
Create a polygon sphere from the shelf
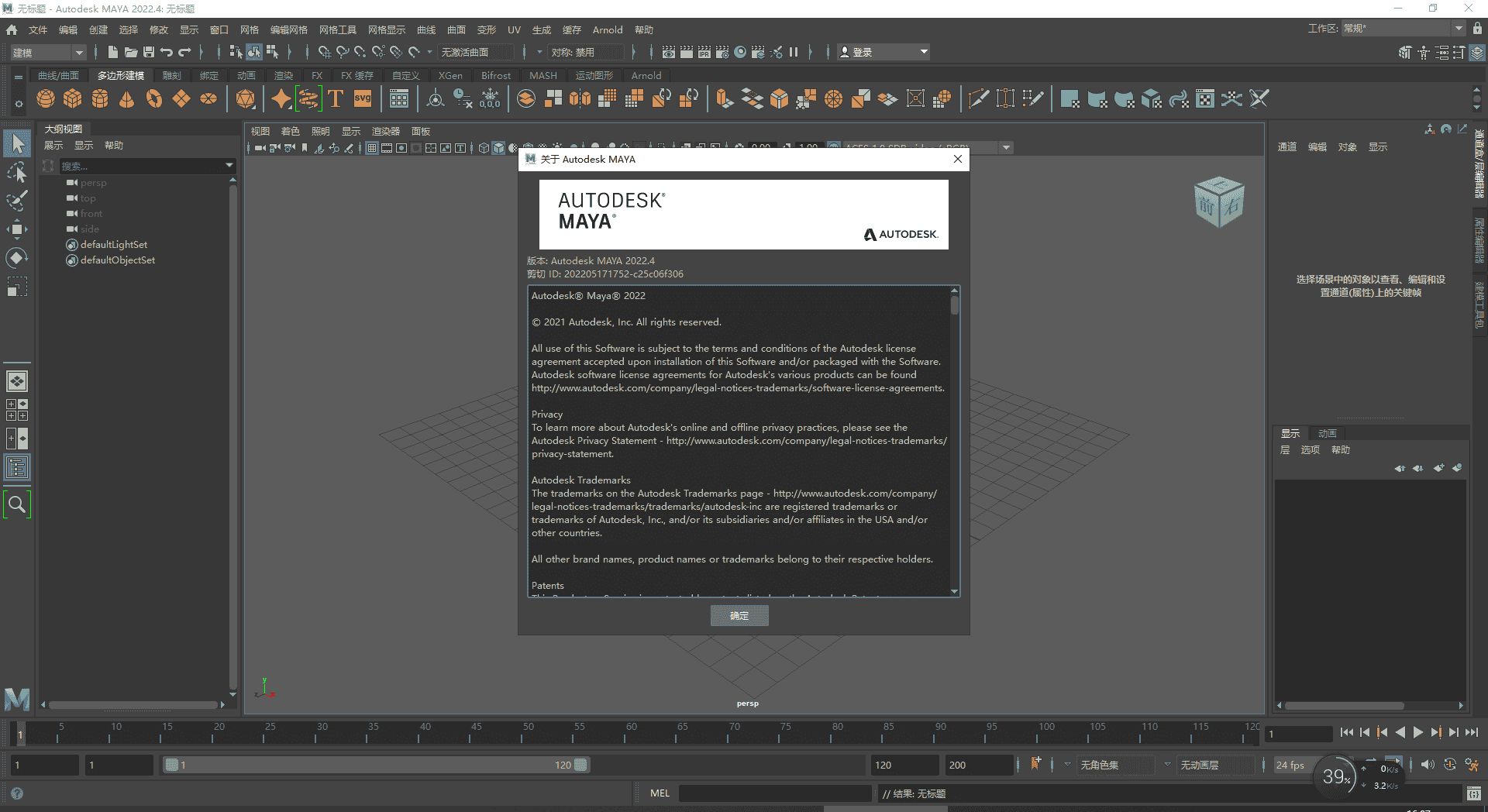[45, 98]
